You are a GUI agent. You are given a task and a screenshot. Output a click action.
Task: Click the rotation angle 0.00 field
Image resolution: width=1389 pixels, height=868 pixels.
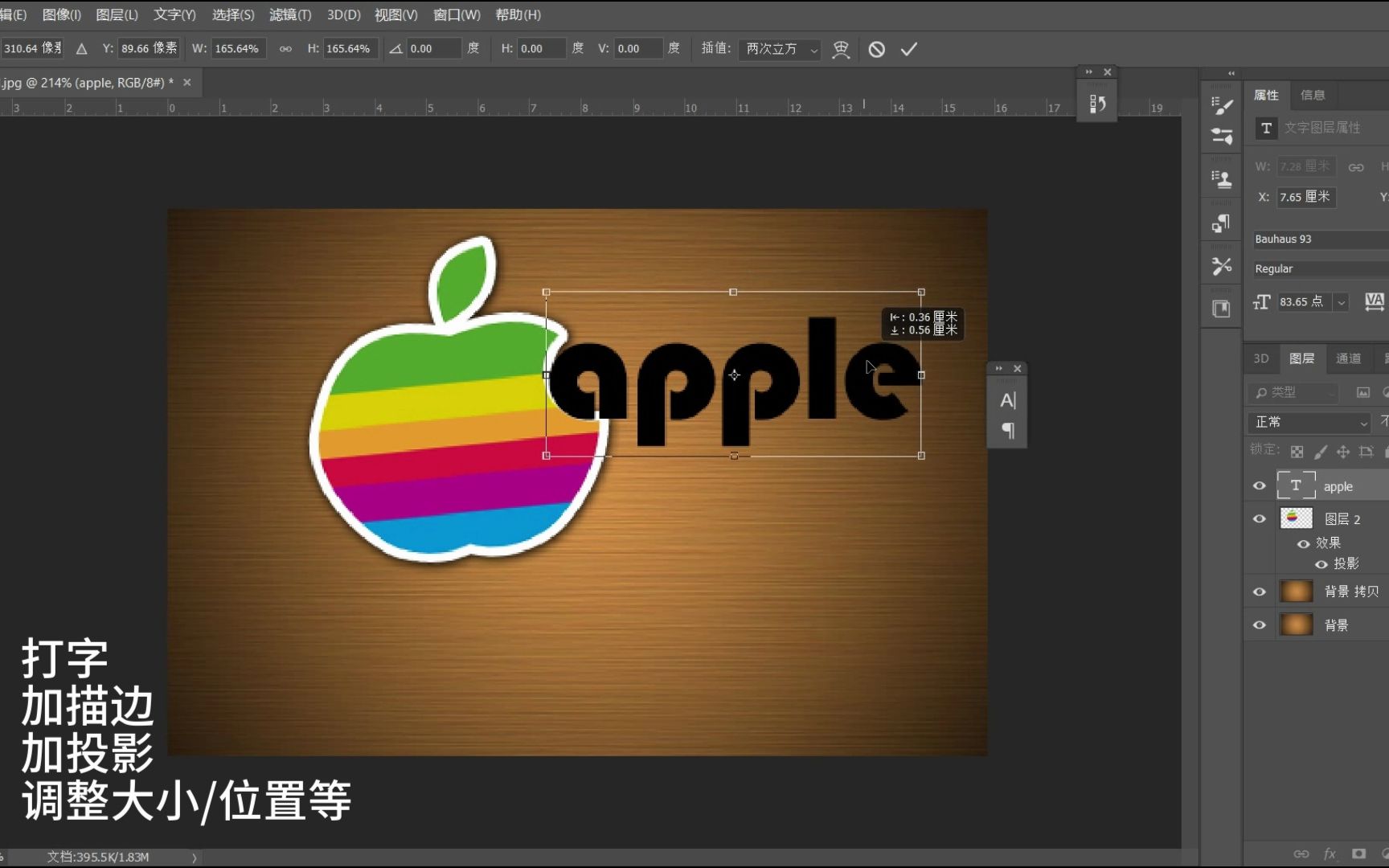pyautogui.click(x=433, y=49)
